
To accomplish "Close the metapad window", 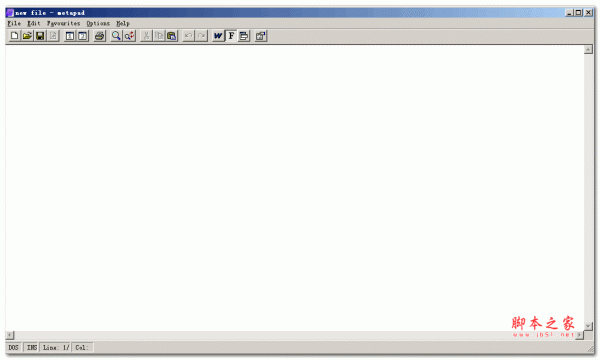I will (x=588, y=13).
